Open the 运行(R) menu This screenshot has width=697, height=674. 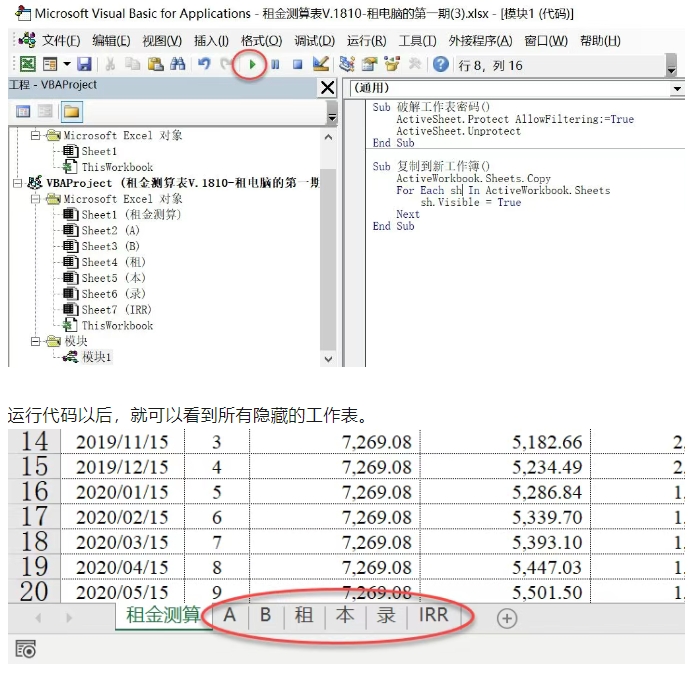click(366, 41)
